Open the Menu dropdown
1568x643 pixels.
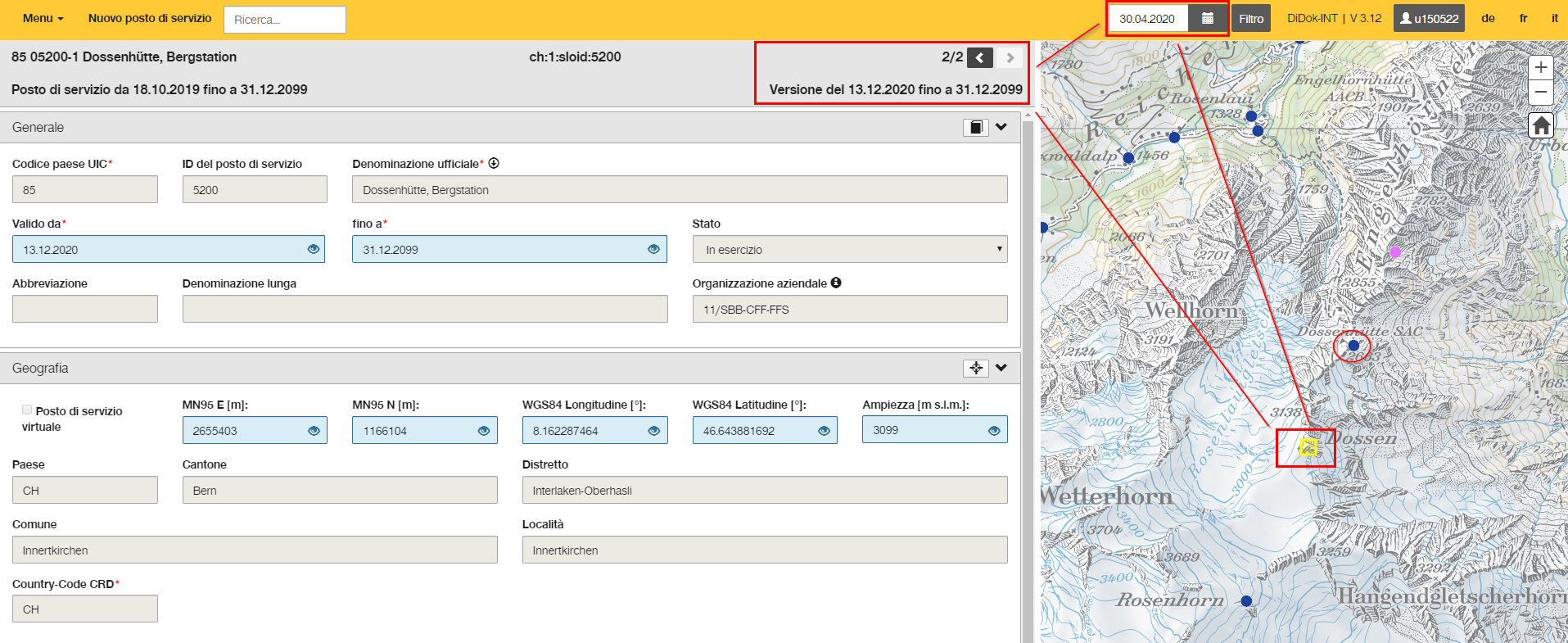click(x=43, y=18)
